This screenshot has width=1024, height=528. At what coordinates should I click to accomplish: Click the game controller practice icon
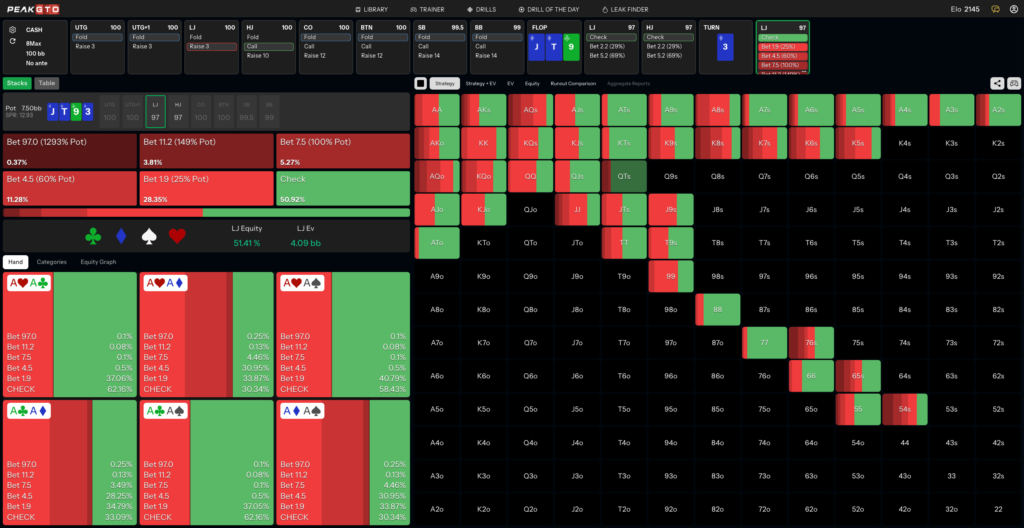[x=1014, y=83]
